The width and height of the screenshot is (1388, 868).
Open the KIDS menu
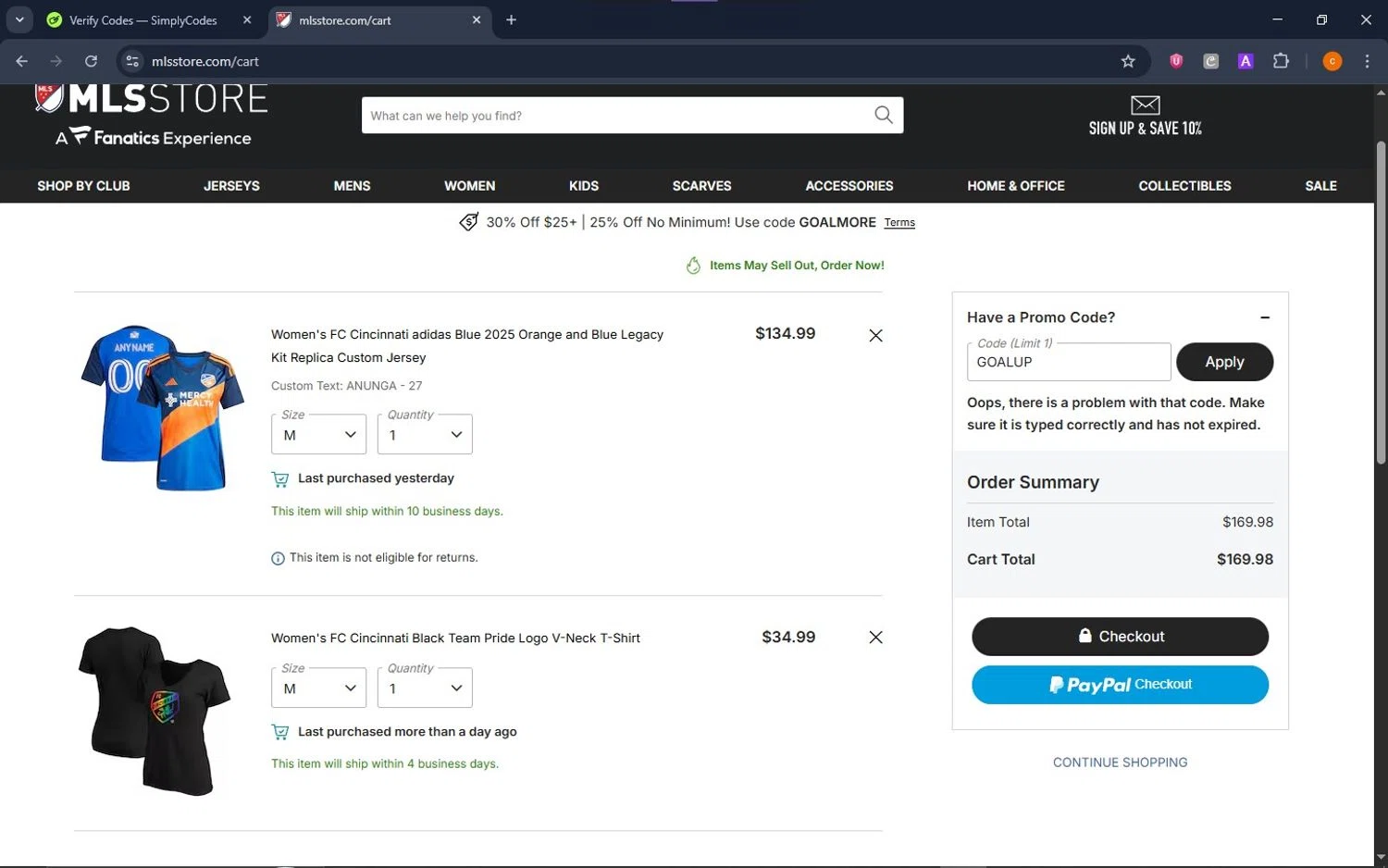pos(583,186)
